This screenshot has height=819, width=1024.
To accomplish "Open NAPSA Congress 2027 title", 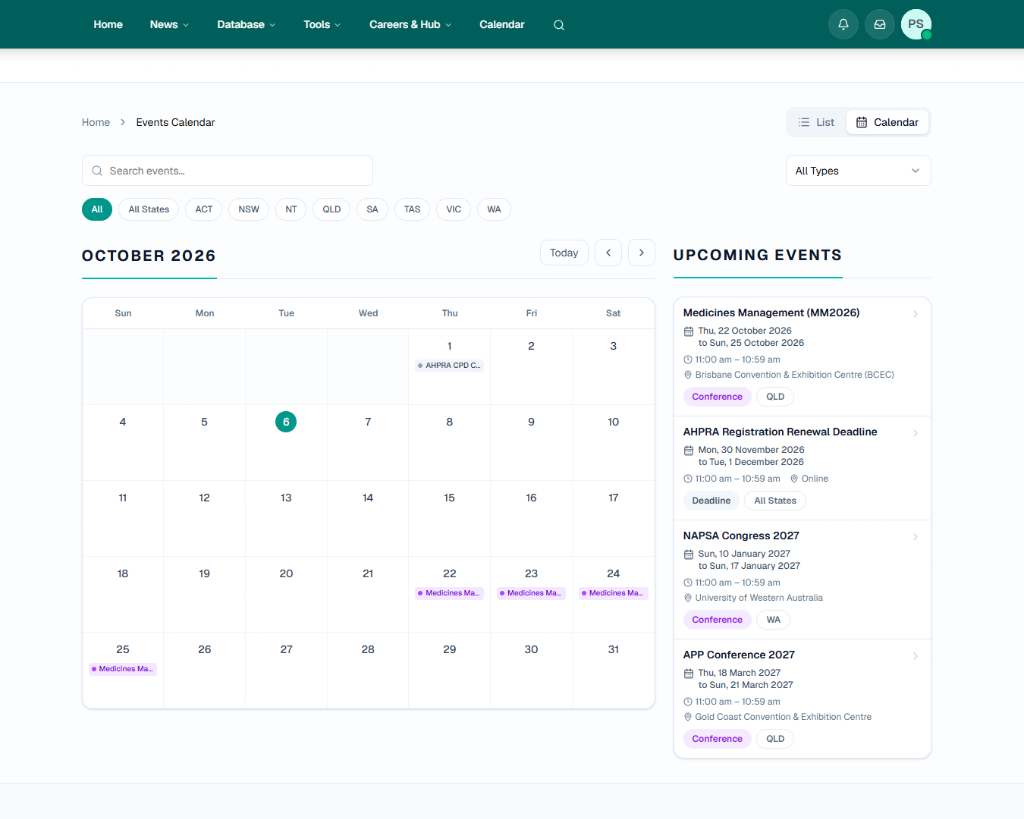I will point(741,536).
